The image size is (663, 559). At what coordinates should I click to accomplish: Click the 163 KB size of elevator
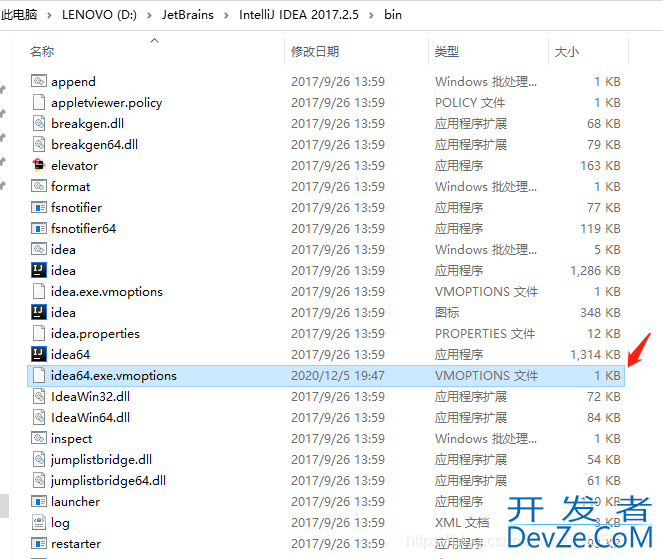600,165
